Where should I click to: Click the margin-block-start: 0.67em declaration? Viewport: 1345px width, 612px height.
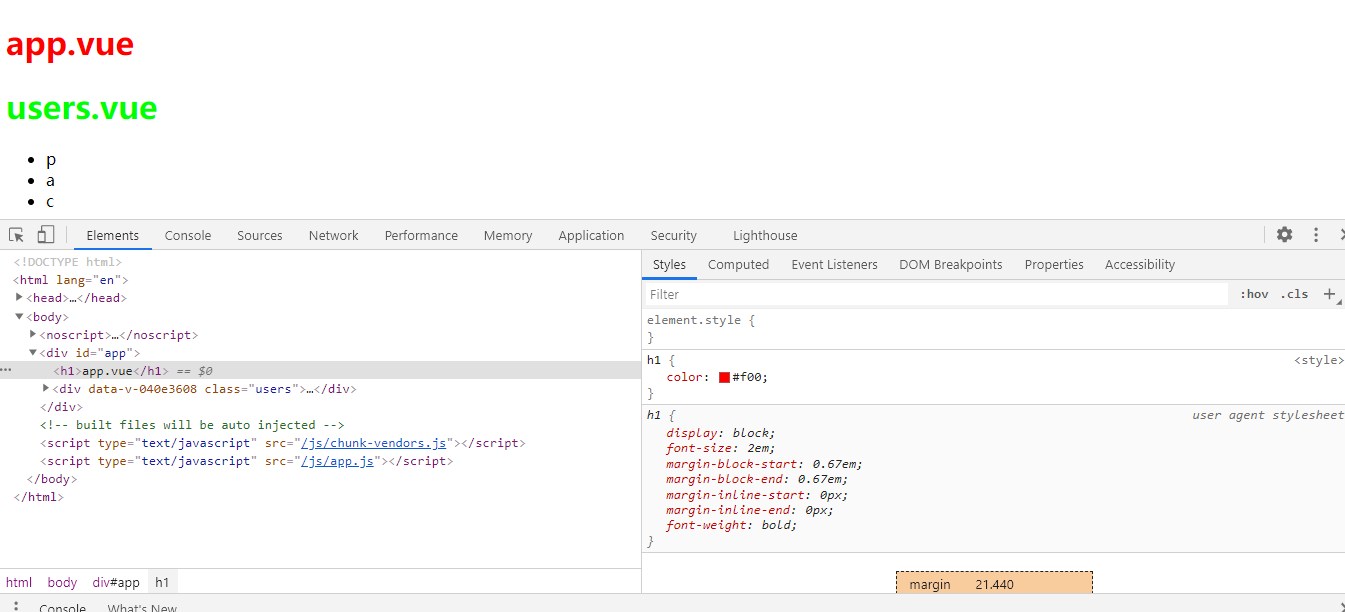764,464
